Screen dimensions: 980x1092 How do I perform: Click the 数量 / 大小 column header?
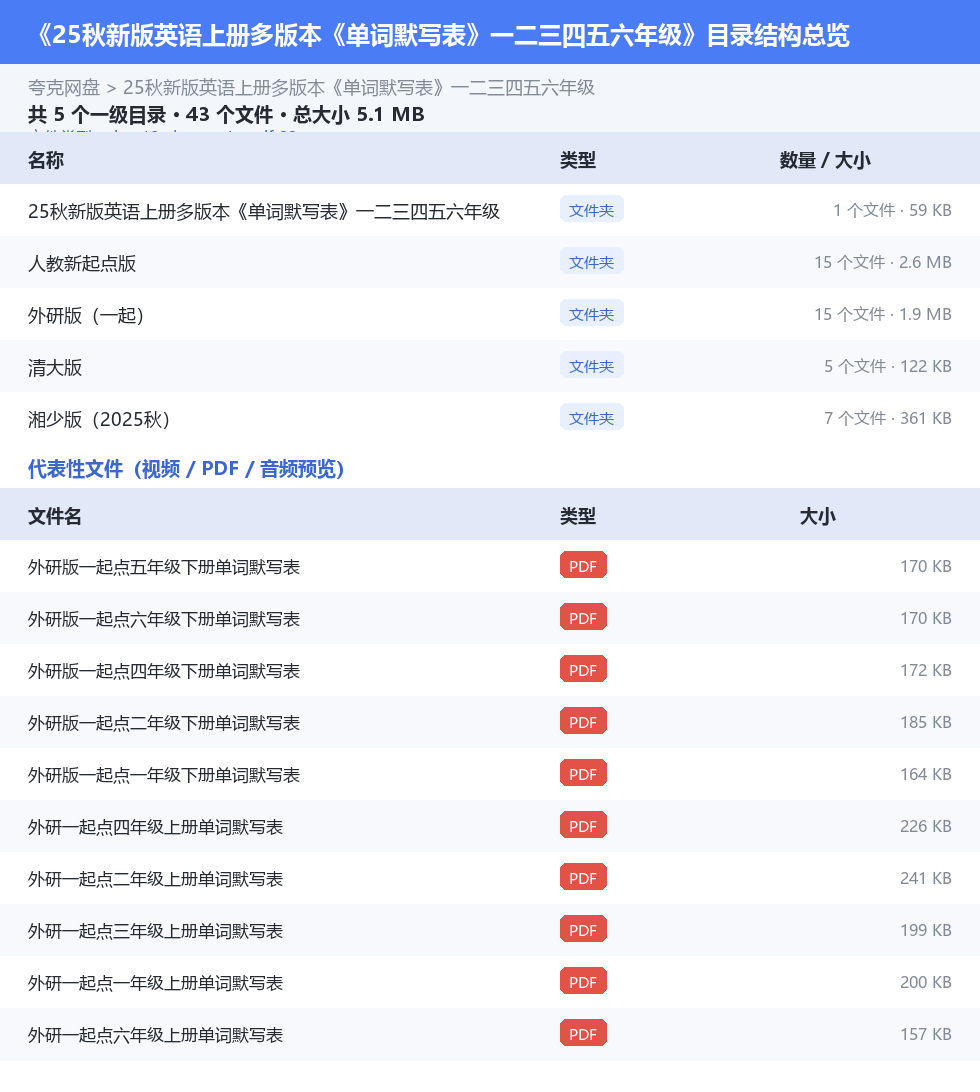click(x=825, y=160)
